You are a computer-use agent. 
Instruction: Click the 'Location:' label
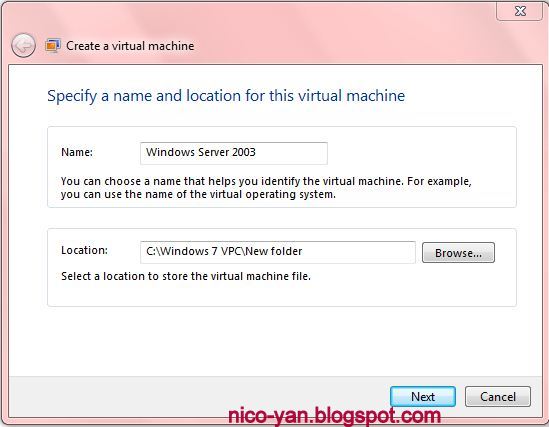(x=84, y=250)
